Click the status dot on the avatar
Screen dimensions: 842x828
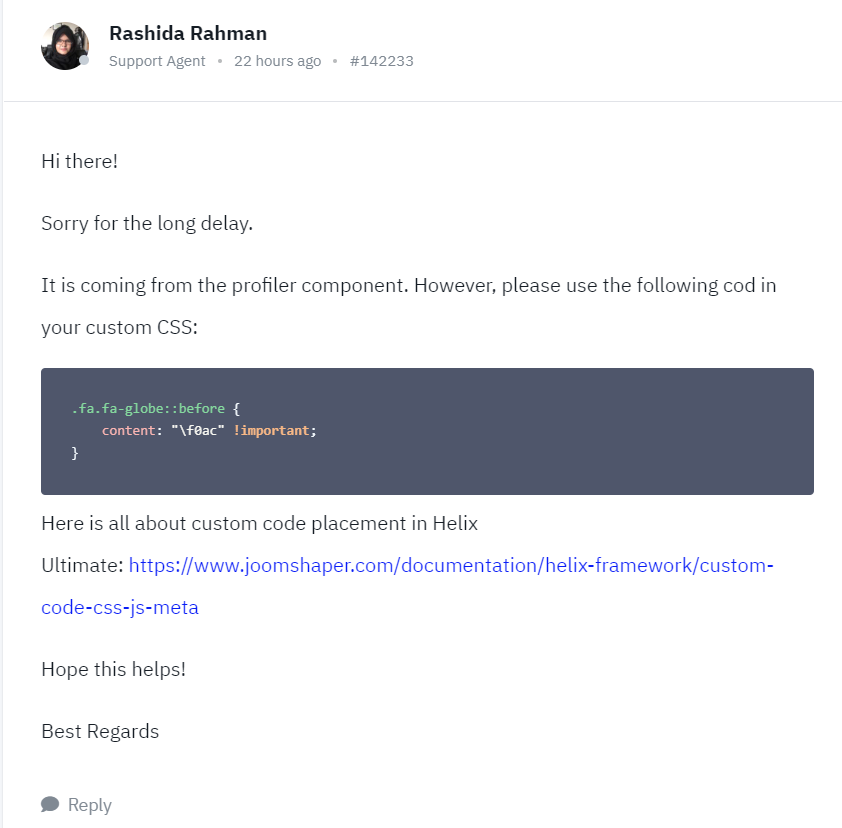click(x=84, y=61)
